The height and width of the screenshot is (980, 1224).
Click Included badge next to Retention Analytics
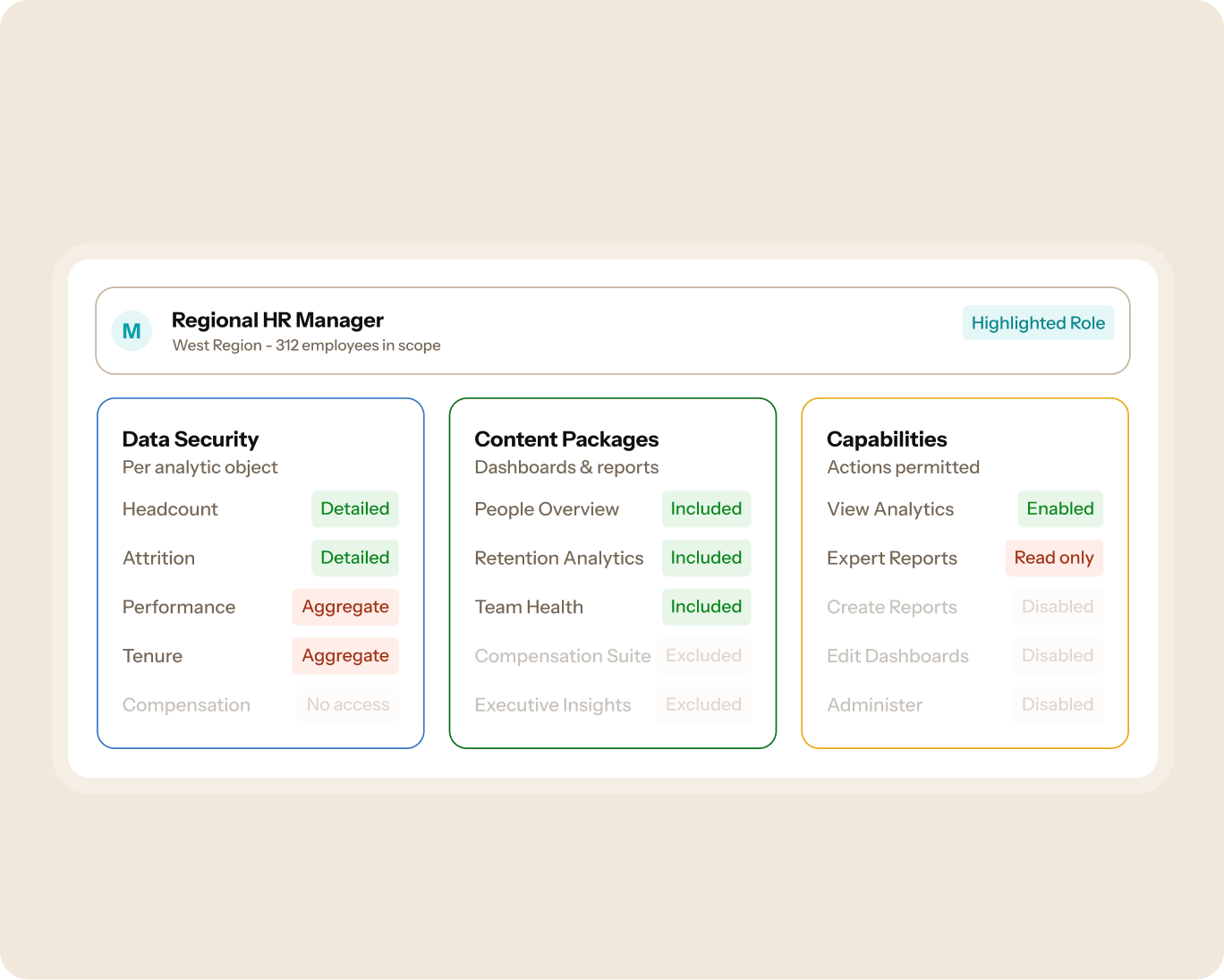706,558
